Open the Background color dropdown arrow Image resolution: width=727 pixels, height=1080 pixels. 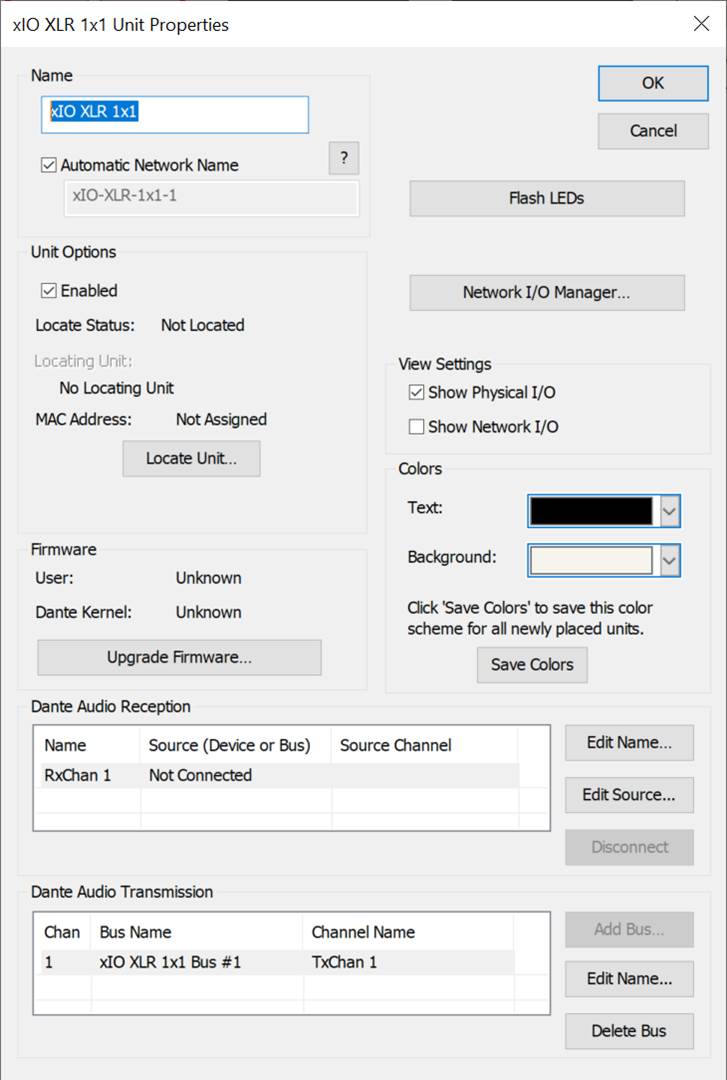pos(669,561)
